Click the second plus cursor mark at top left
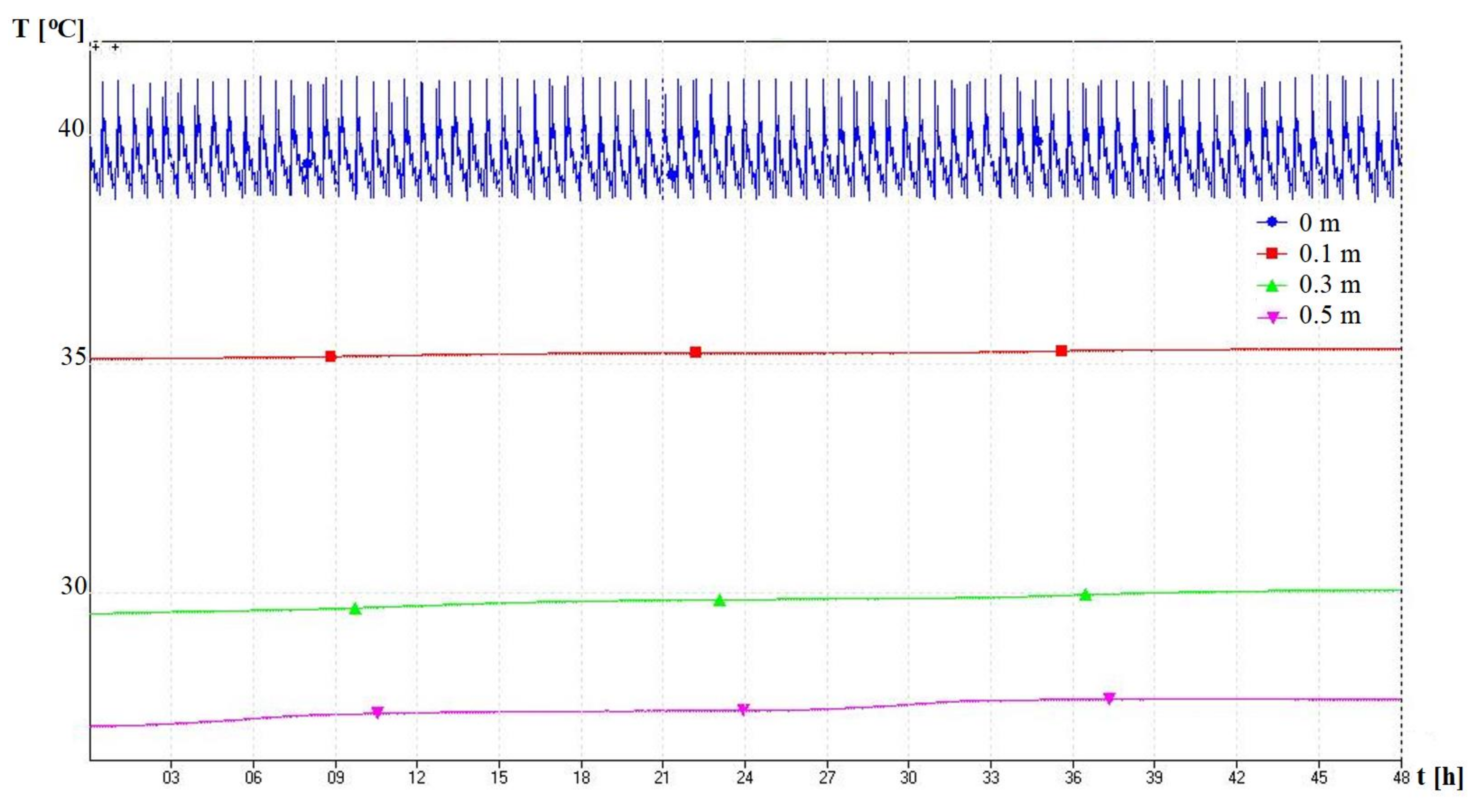 point(116,47)
